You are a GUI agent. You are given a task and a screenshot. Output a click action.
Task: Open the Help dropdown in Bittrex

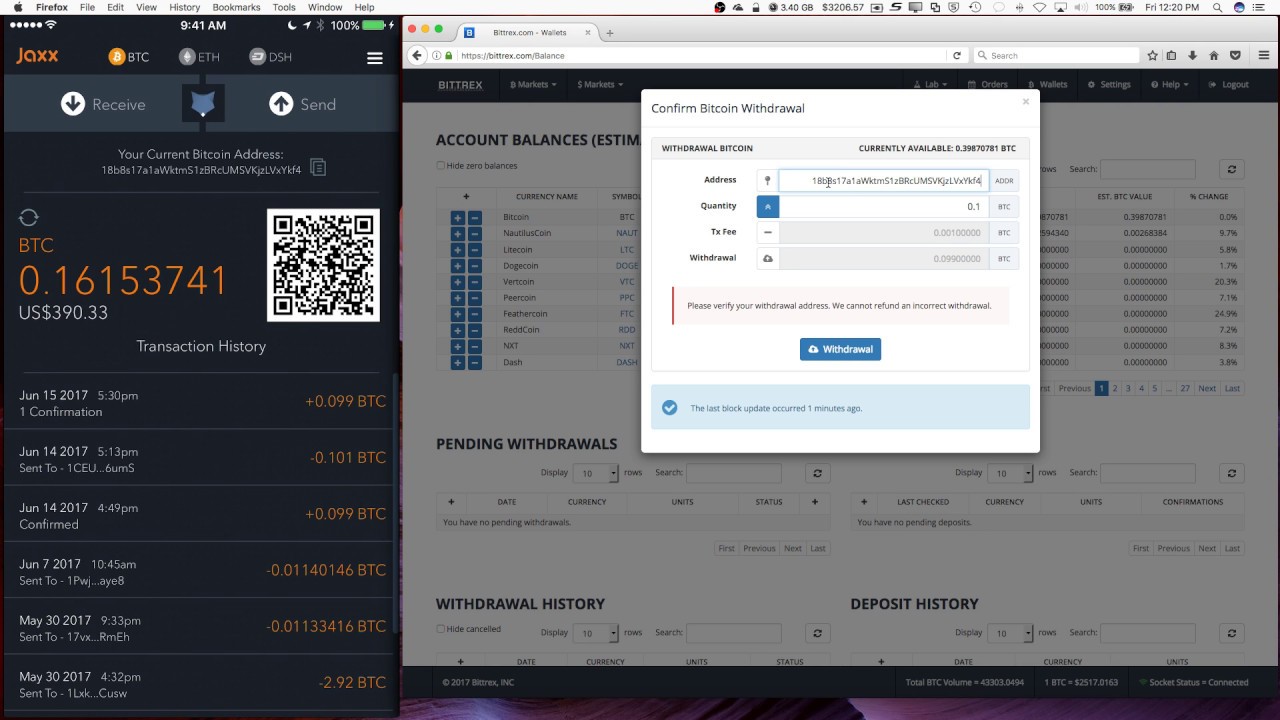click(1168, 84)
